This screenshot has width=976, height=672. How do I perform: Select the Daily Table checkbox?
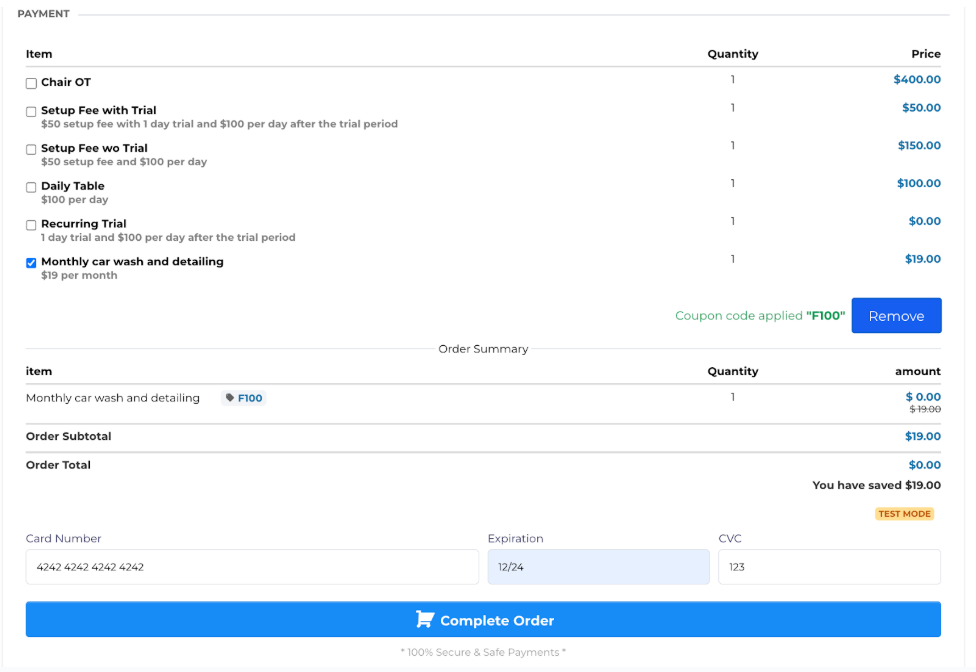[x=31, y=188]
